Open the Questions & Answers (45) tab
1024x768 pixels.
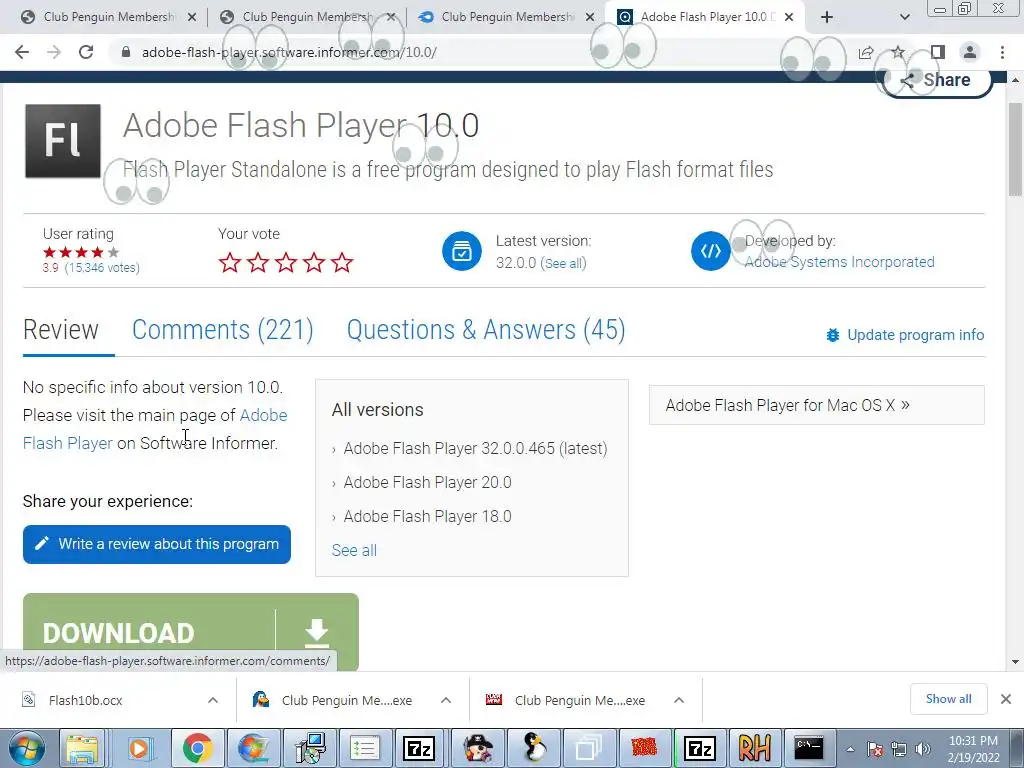[x=486, y=330]
